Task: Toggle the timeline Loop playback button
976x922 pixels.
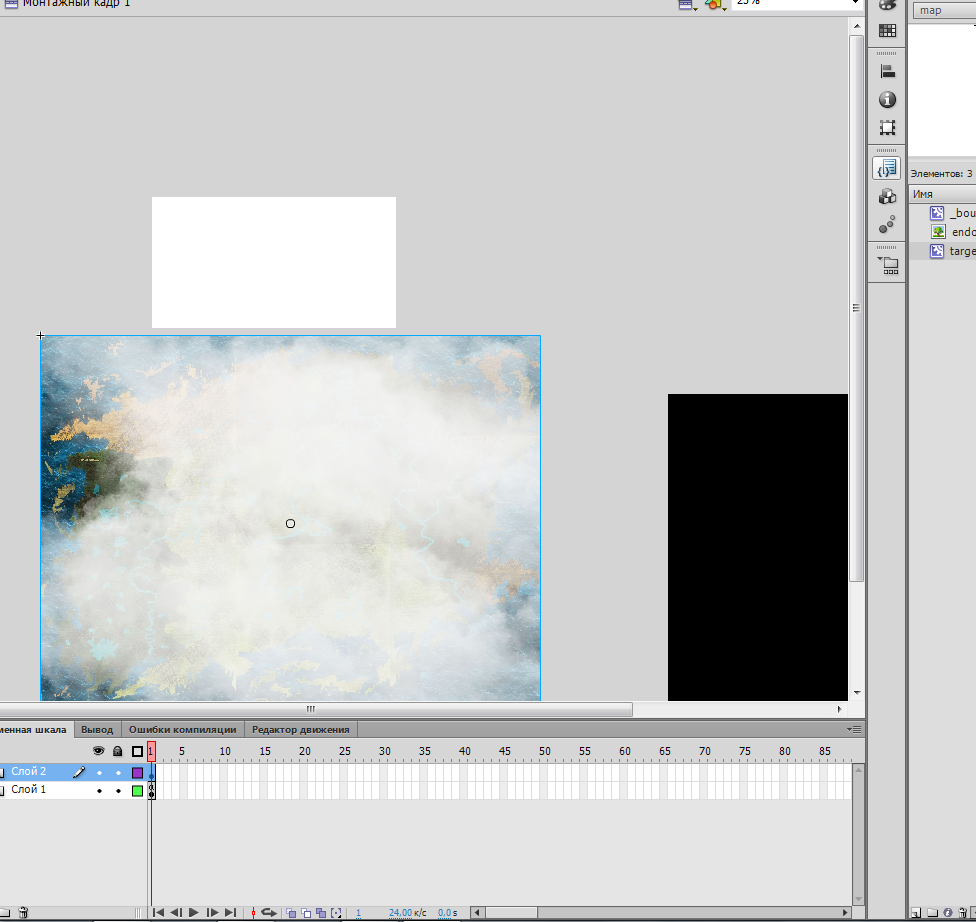Action: pyautogui.click(x=268, y=912)
